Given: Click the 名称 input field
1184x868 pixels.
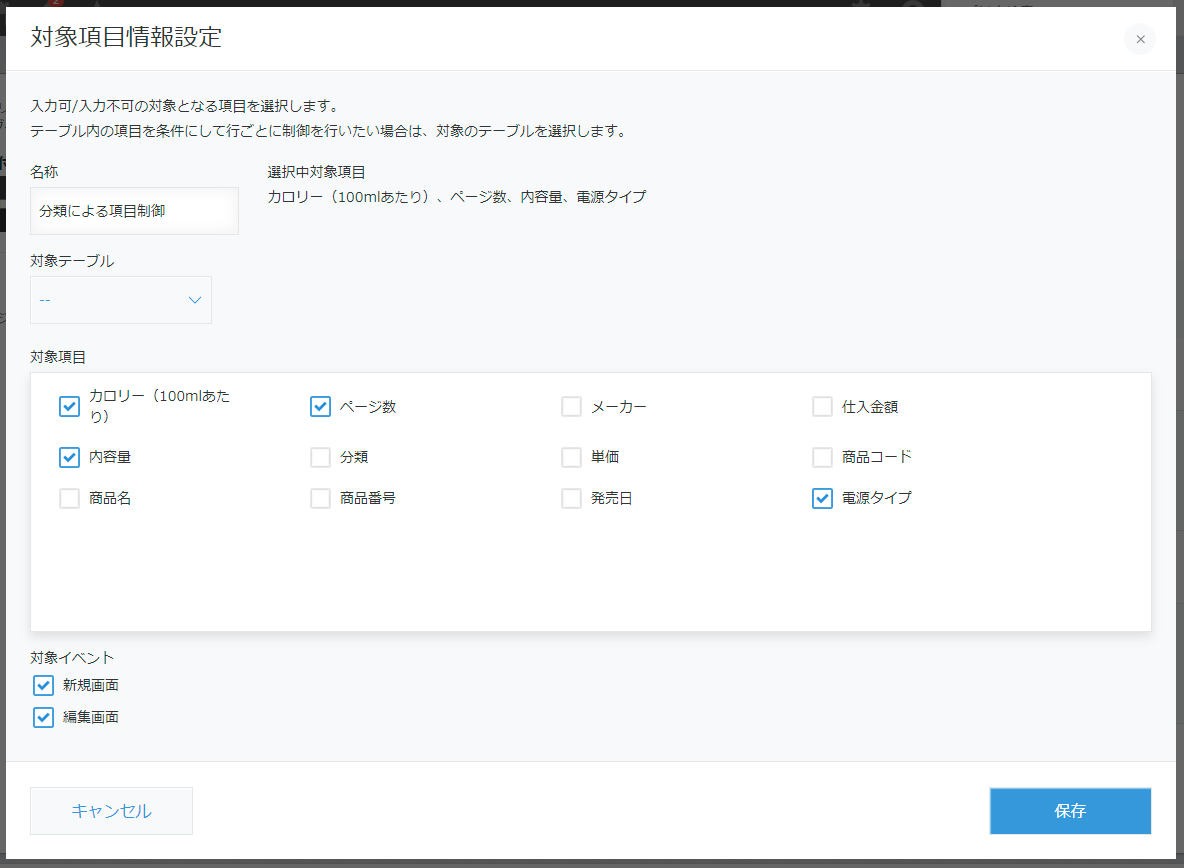Looking at the screenshot, I should pyautogui.click(x=134, y=211).
